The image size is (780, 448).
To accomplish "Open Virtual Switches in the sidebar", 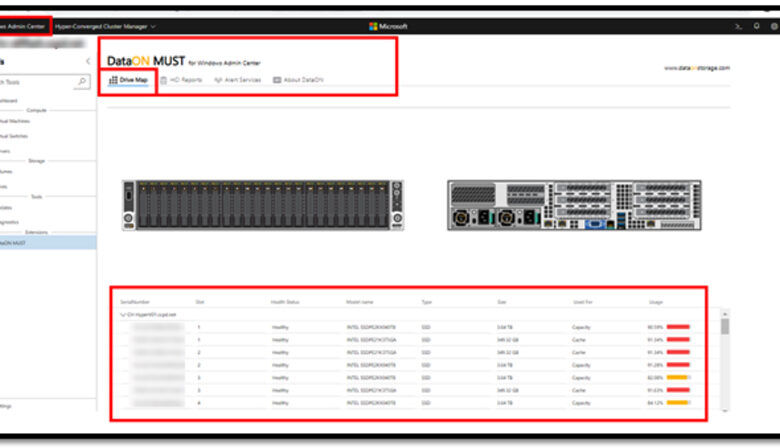I will coord(14,136).
